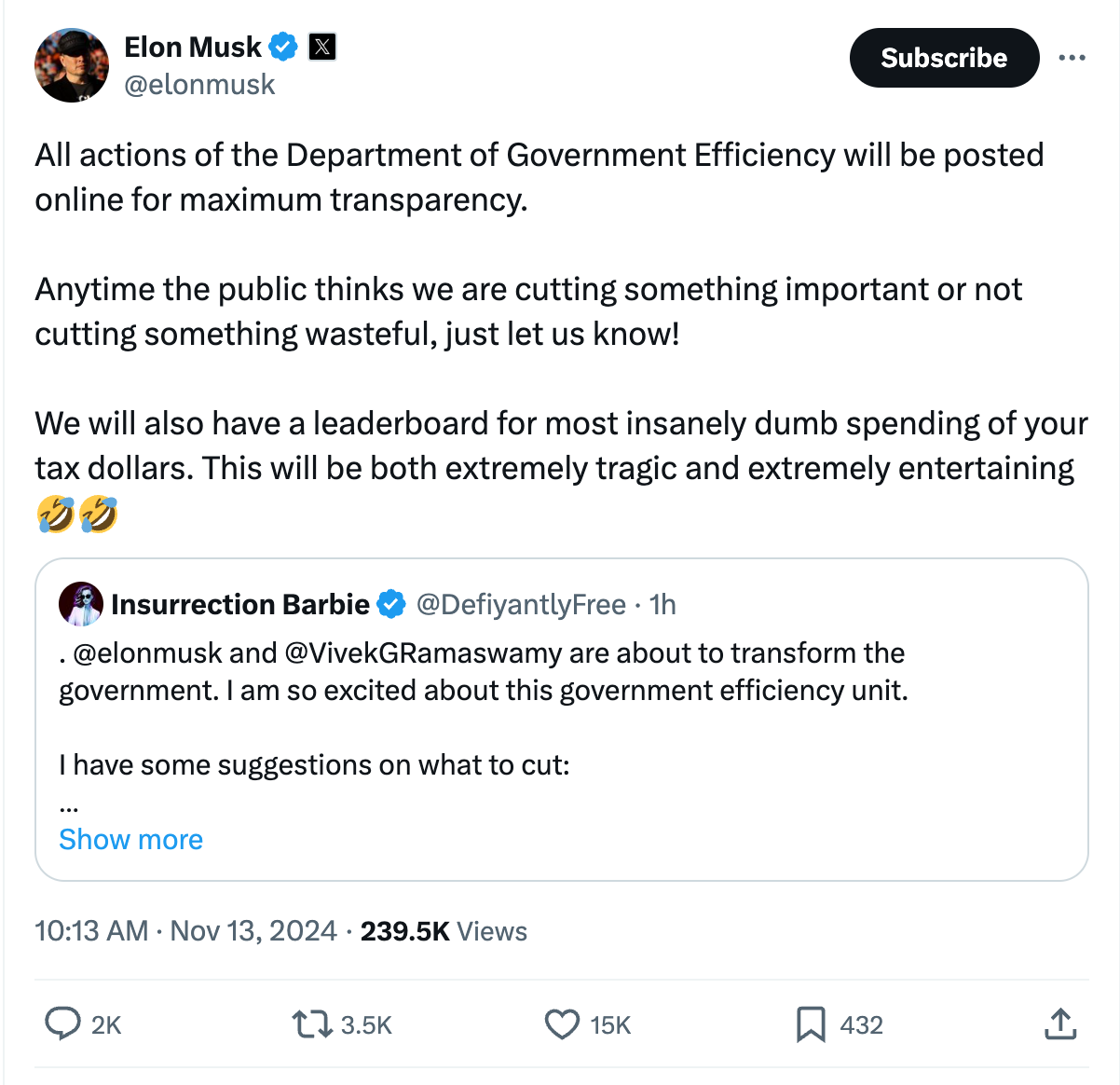
Task: Open the quoted tweet 1h timestamp
Action: 662,605
